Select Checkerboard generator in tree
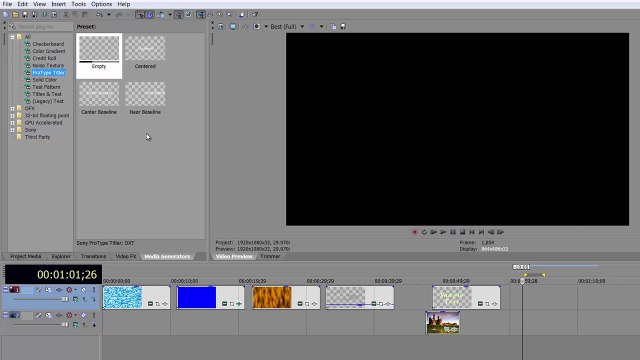The height and width of the screenshot is (360, 640). click(x=48, y=44)
